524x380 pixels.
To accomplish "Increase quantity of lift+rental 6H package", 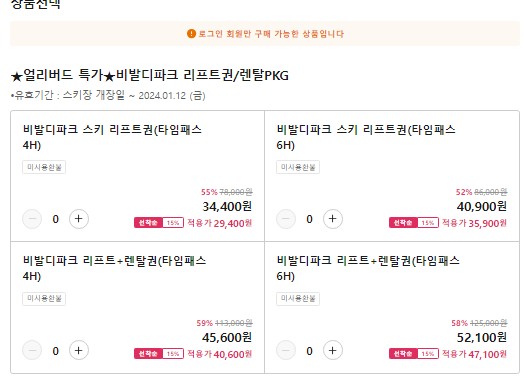I will tap(333, 350).
